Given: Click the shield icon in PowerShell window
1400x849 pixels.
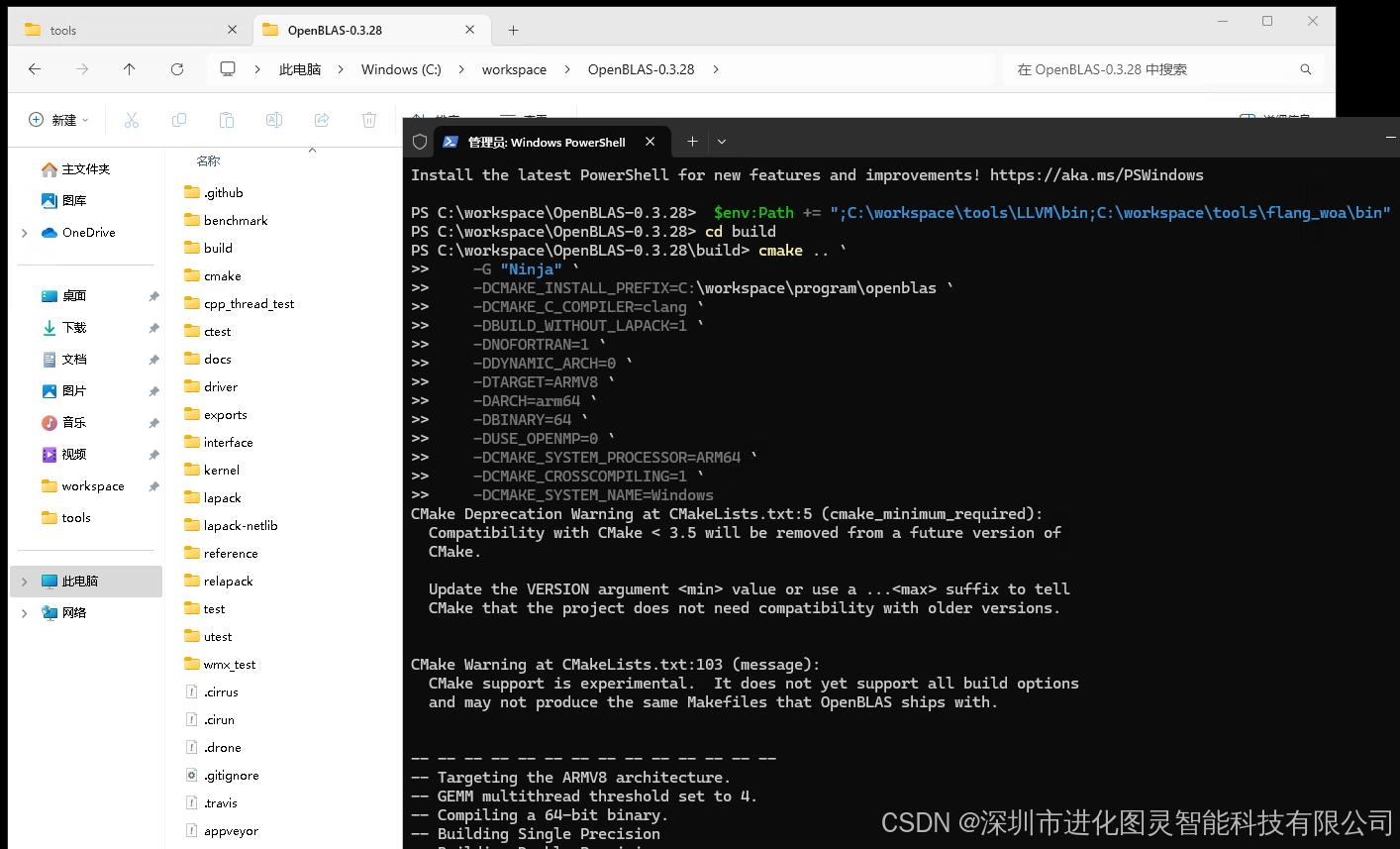Looking at the screenshot, I should point(420,142).
